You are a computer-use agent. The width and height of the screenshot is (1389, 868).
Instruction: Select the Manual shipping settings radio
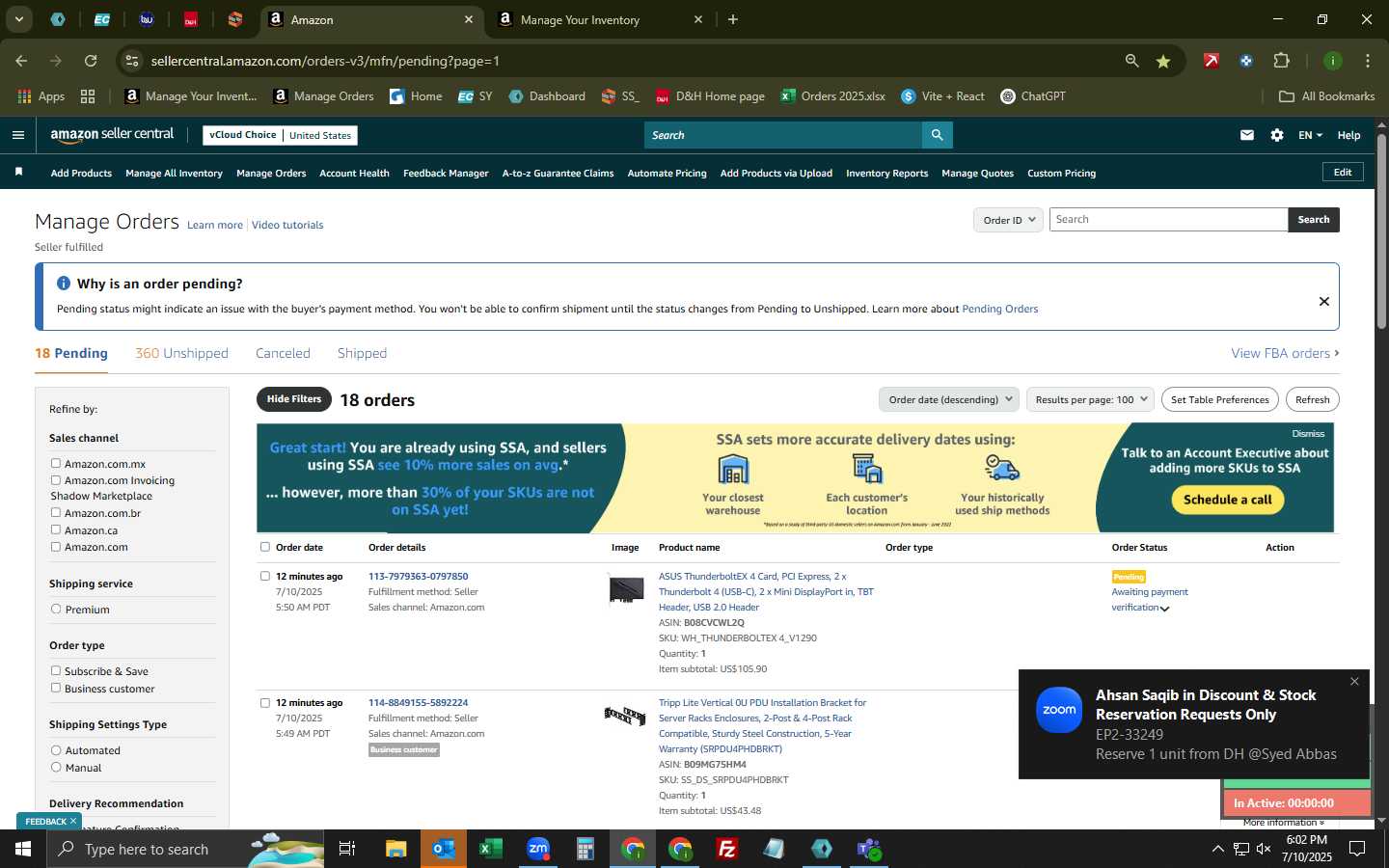click(56, 767)
